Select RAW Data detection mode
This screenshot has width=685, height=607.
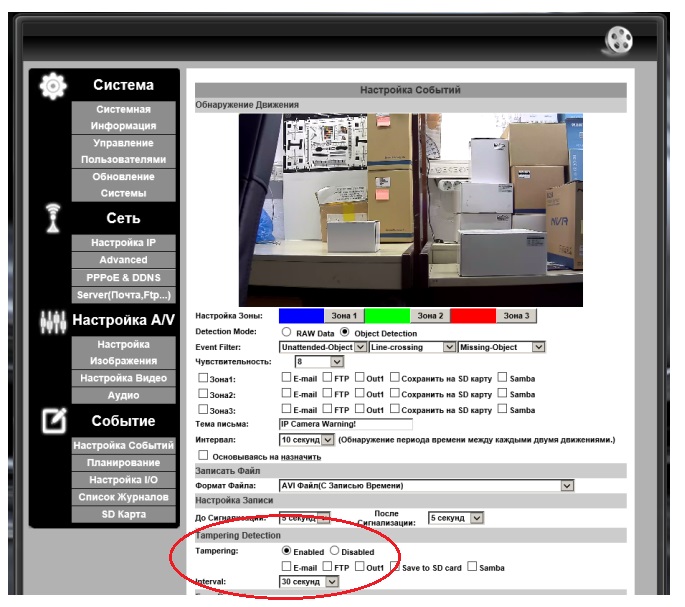286,332
